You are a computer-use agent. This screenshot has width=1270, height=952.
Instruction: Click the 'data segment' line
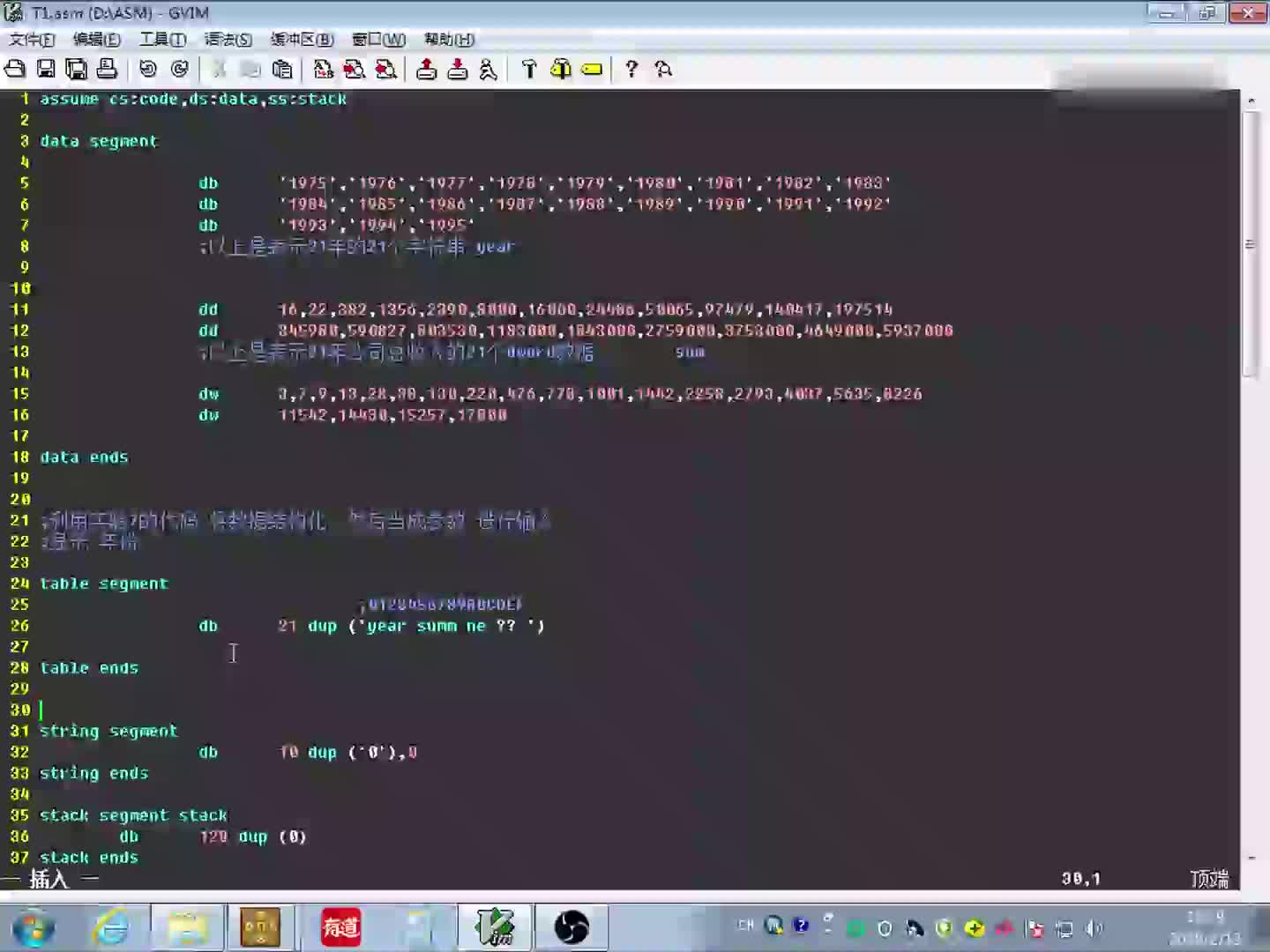(99, 141)
